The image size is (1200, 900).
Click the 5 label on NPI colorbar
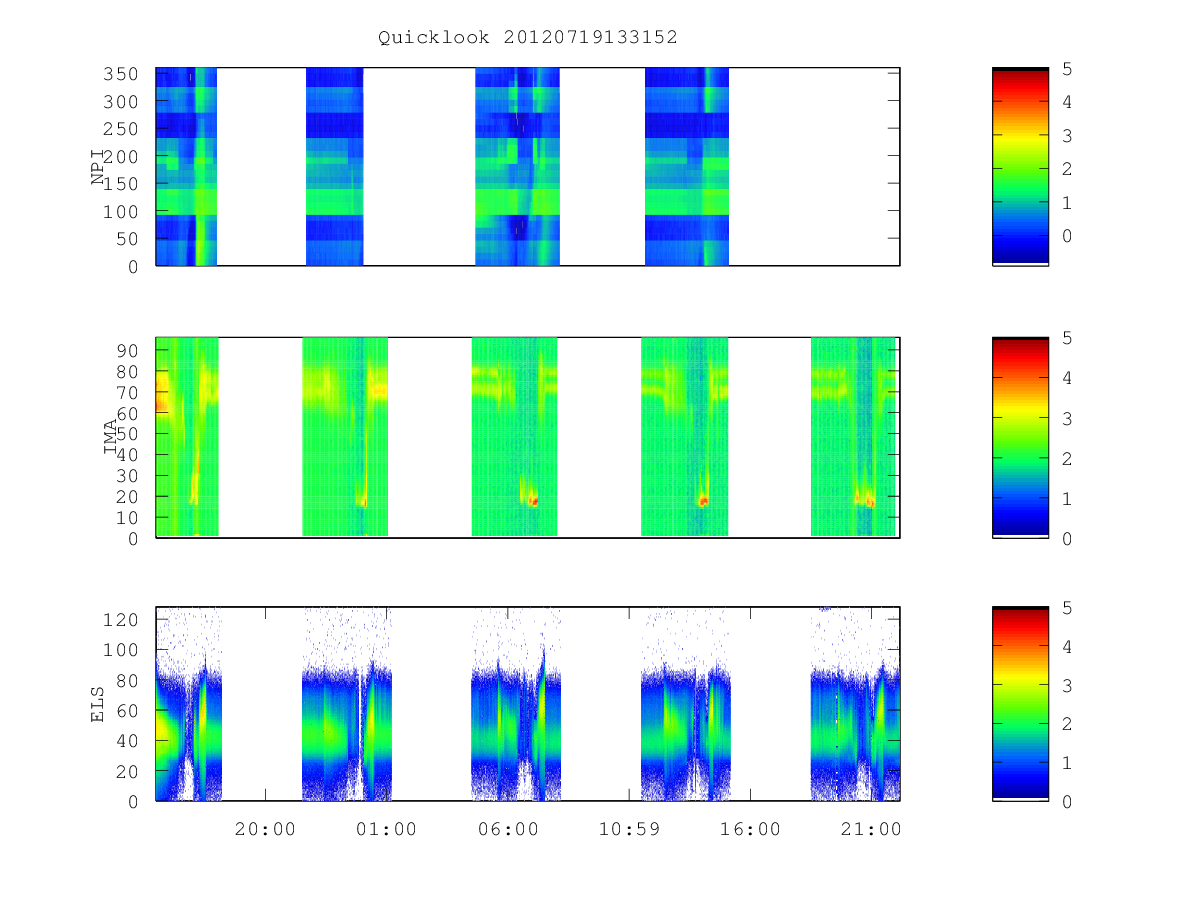pos(1066,69)
